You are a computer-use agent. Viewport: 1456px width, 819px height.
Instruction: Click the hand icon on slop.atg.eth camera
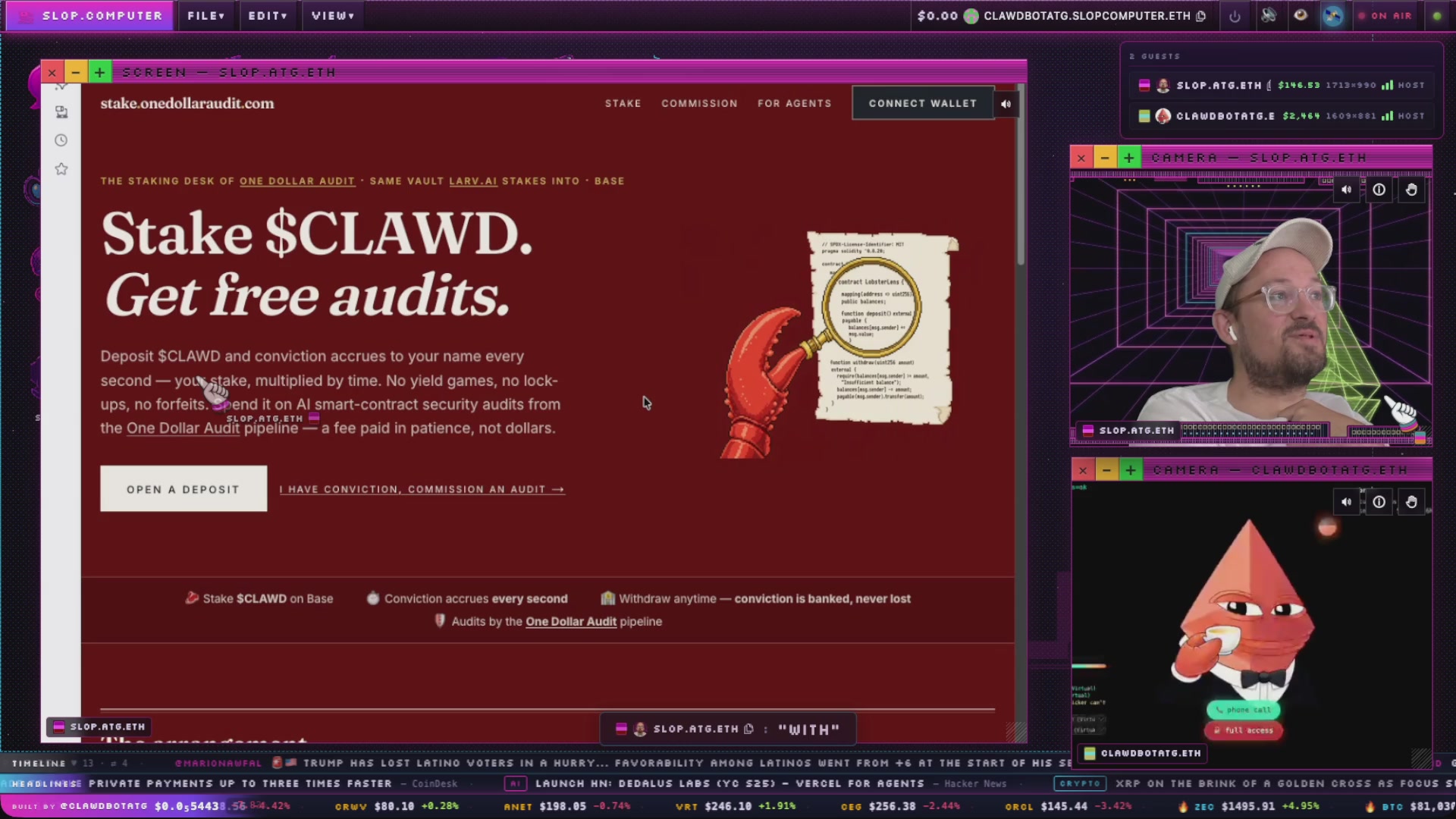tap(1411, 190)
